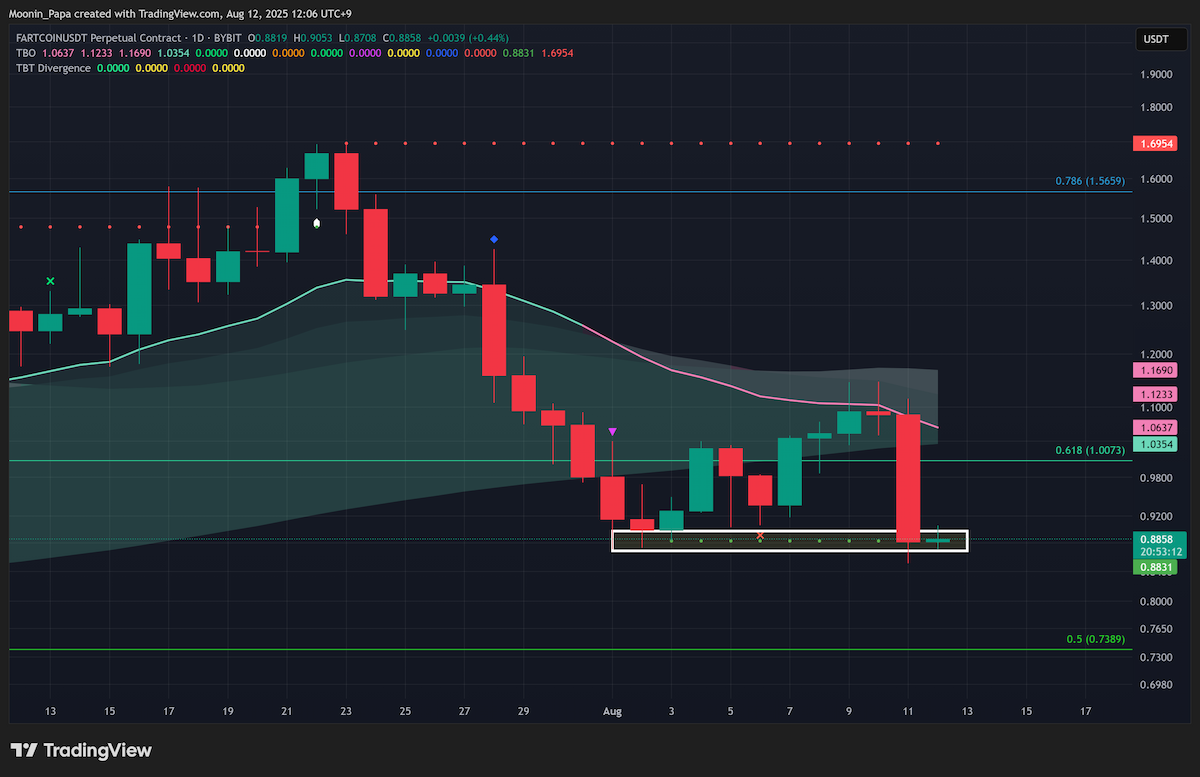1200x777 pixels.
Task: Click the 0.786 (1.5659) Fibonacci level label
Action: coord(1091,181)
